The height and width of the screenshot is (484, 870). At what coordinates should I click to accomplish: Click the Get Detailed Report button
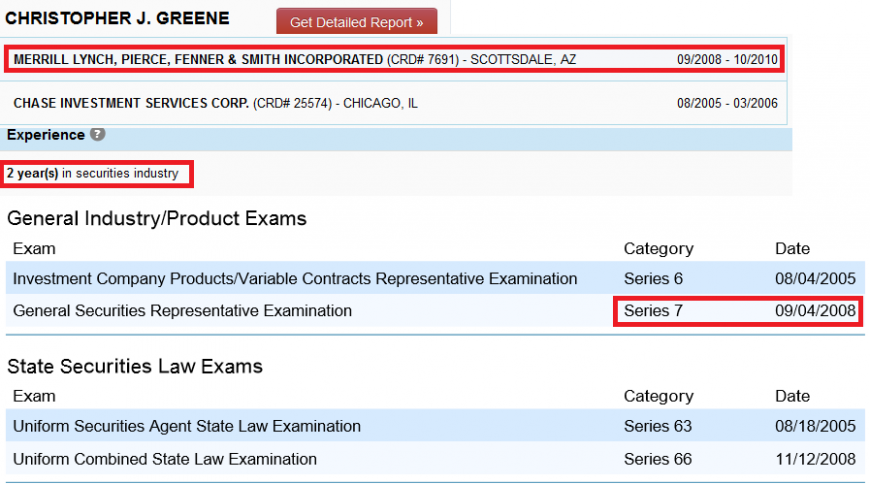tap(356, 22)
